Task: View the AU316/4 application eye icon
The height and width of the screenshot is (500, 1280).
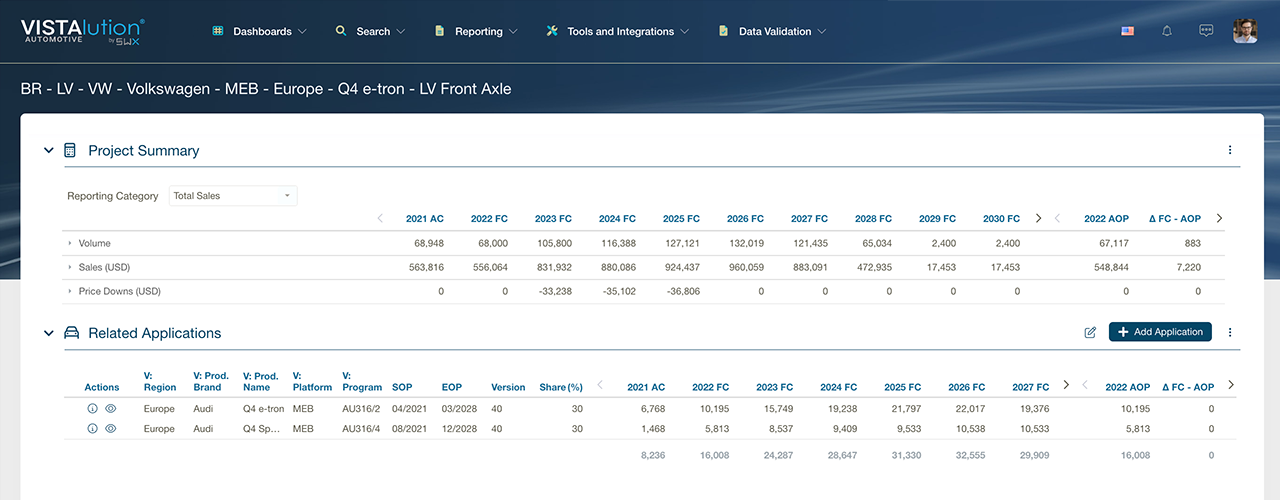Action: [111, 429]
